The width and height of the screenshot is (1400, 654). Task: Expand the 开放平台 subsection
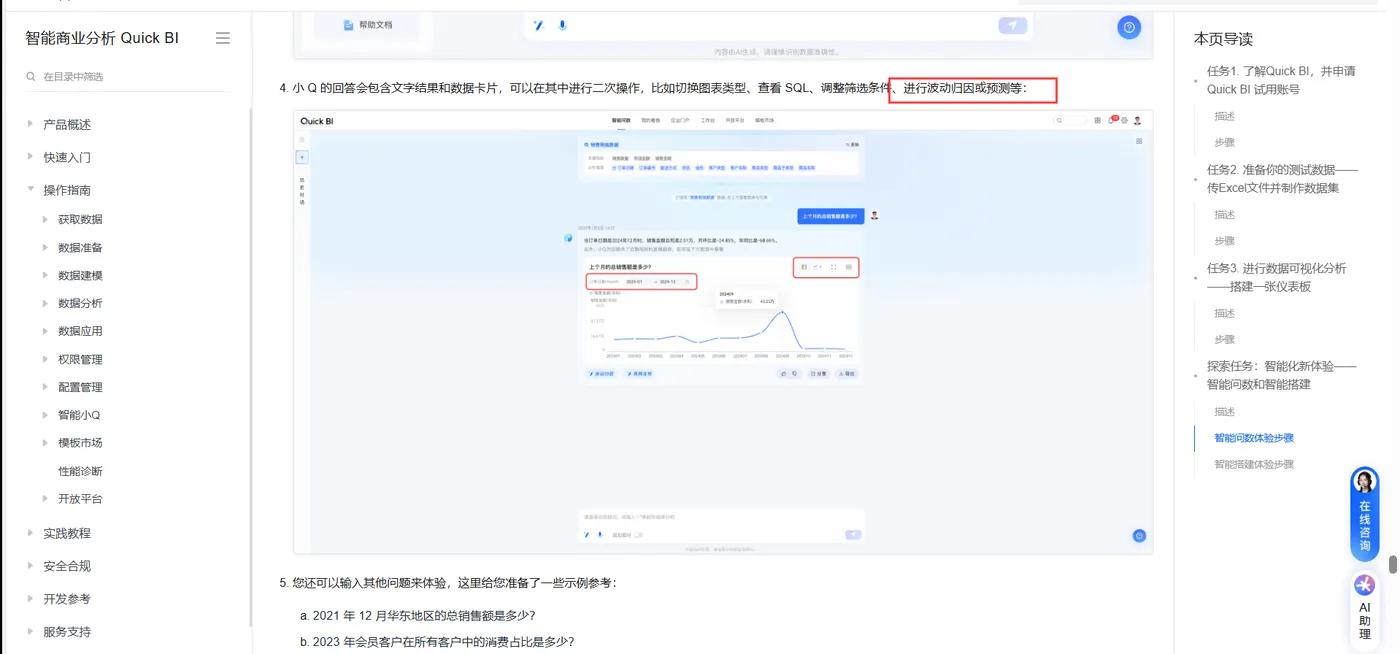tap(45, 498)
